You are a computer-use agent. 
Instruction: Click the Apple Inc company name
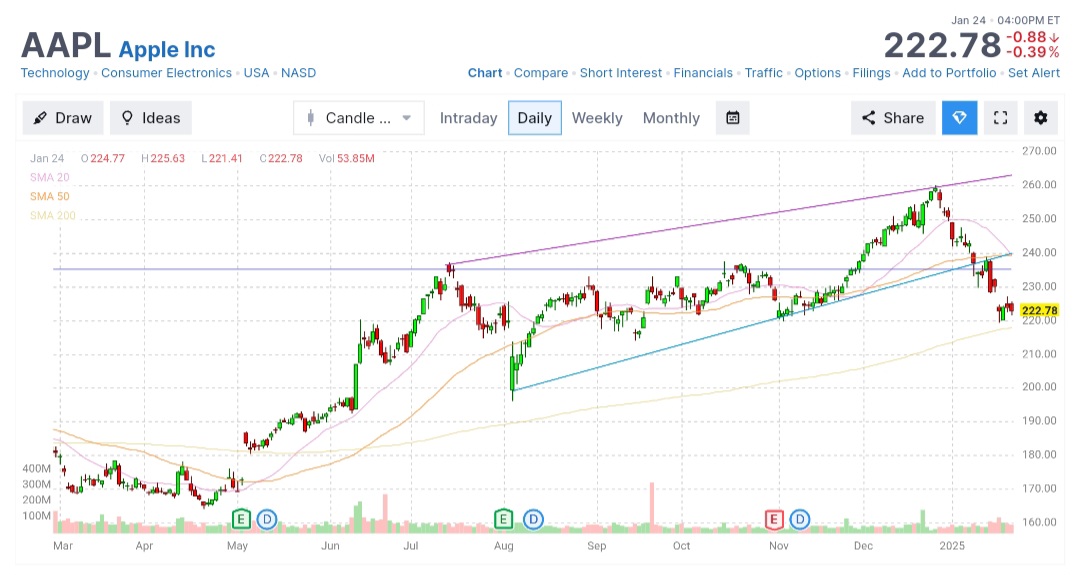[167, 50]
